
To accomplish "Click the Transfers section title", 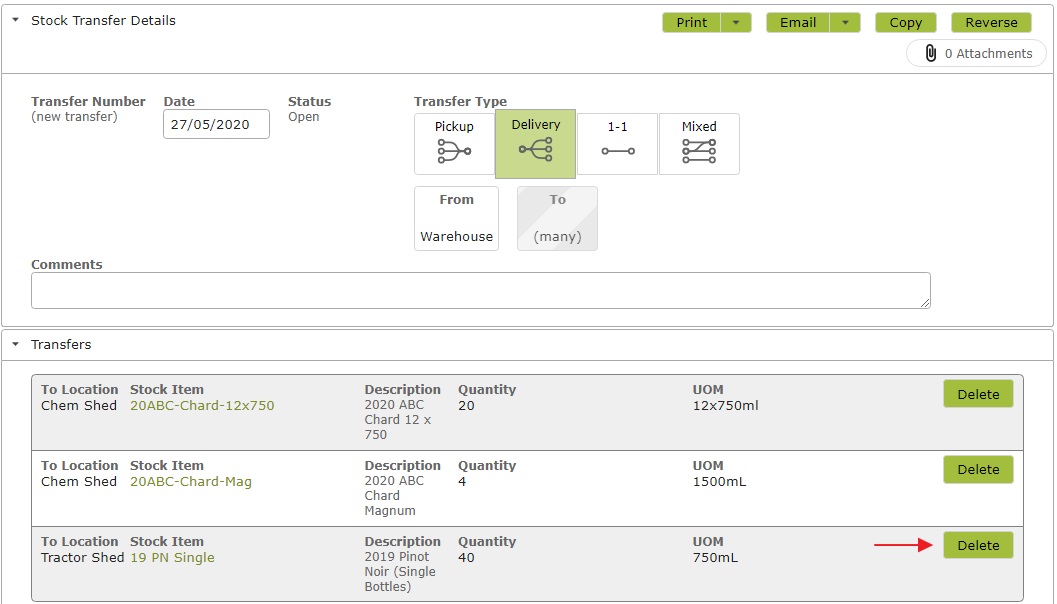I will [61, 344].
